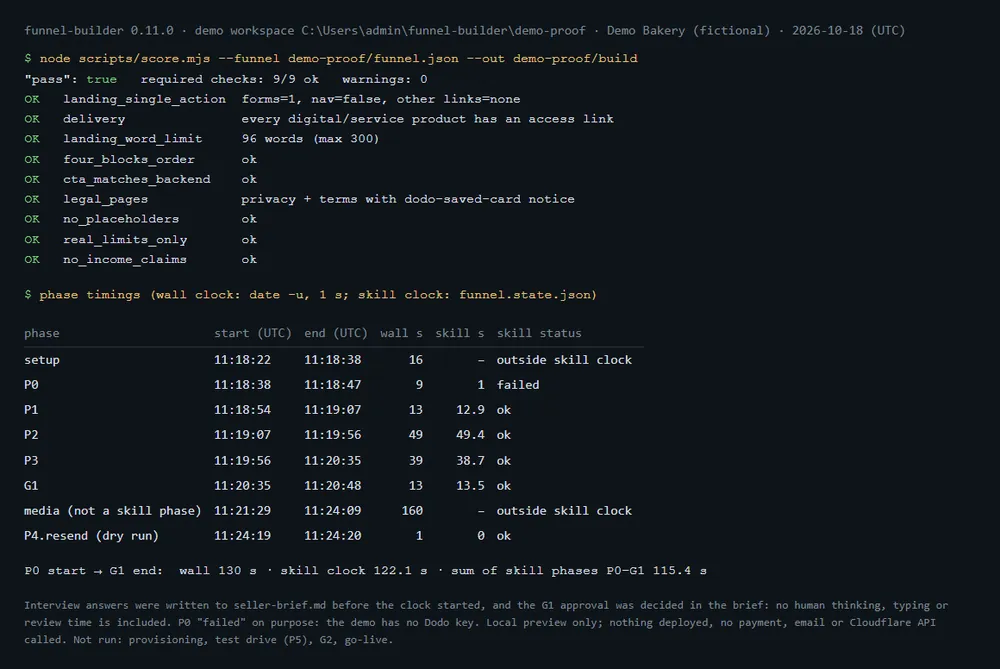Click 'privacy + terms with dodo-saved-card notice'
The height and width of the screenshot is (669, 1000).
coord(408,199)
